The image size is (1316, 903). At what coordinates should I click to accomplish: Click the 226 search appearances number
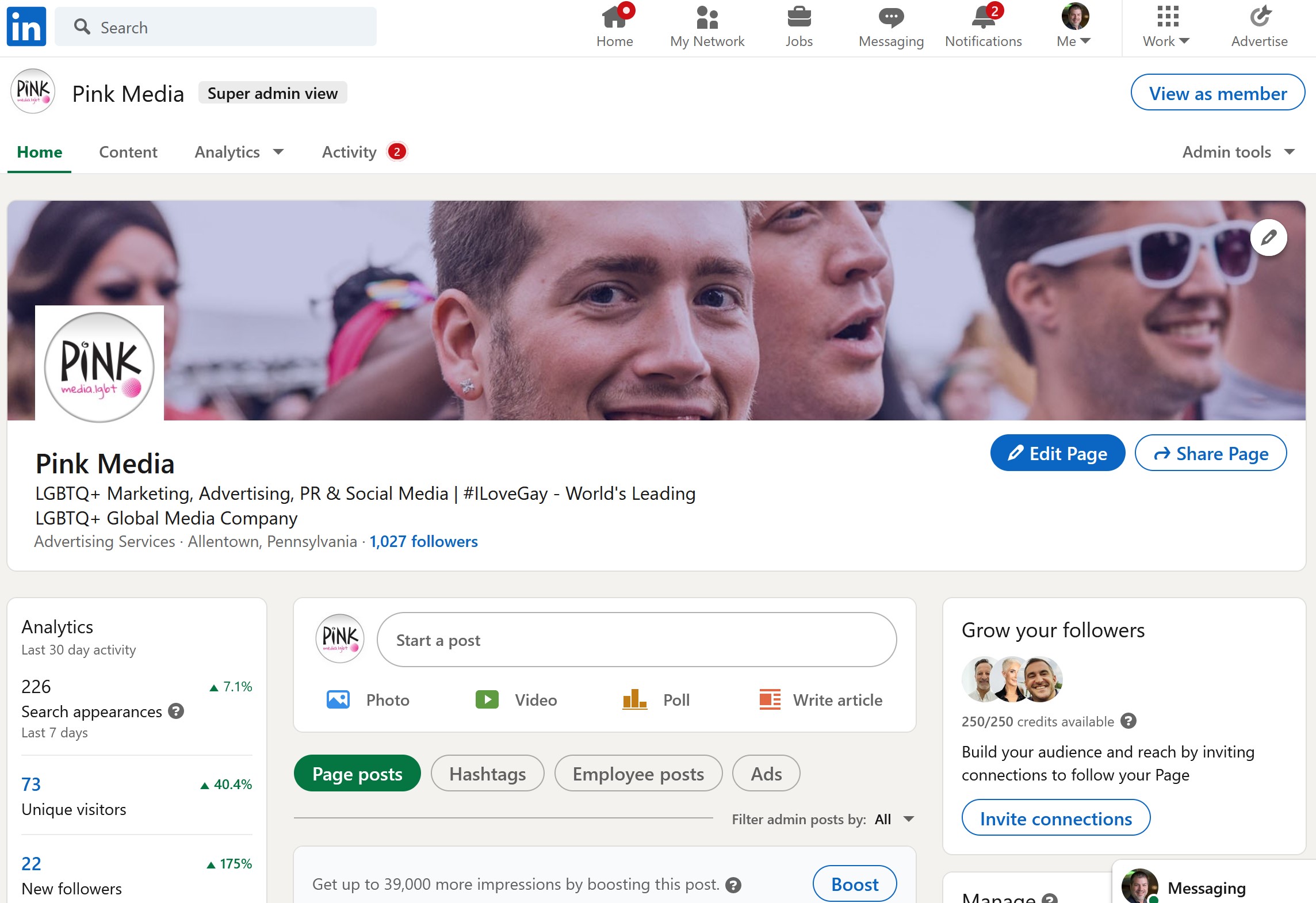click(36, 686)
